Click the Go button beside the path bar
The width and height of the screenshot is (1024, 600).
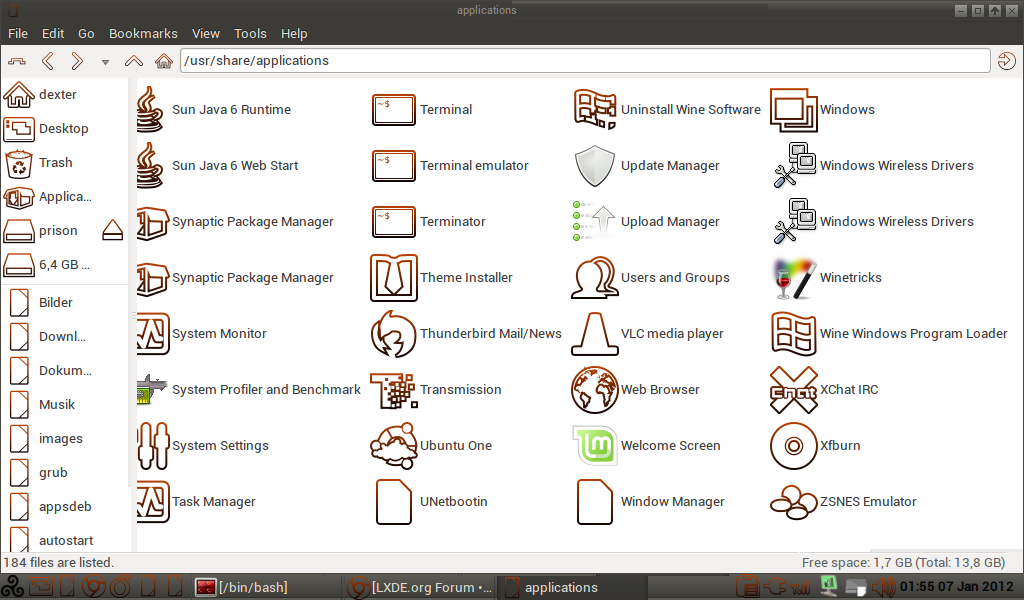tap(1006, 61)
